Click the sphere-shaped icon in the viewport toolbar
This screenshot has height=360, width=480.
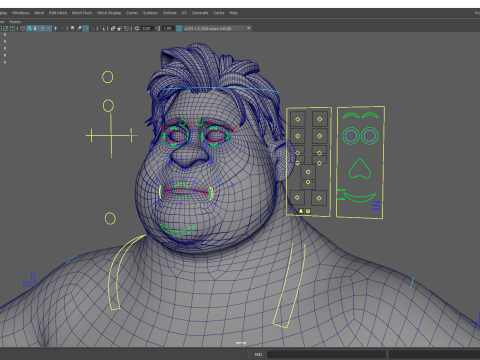72,28
